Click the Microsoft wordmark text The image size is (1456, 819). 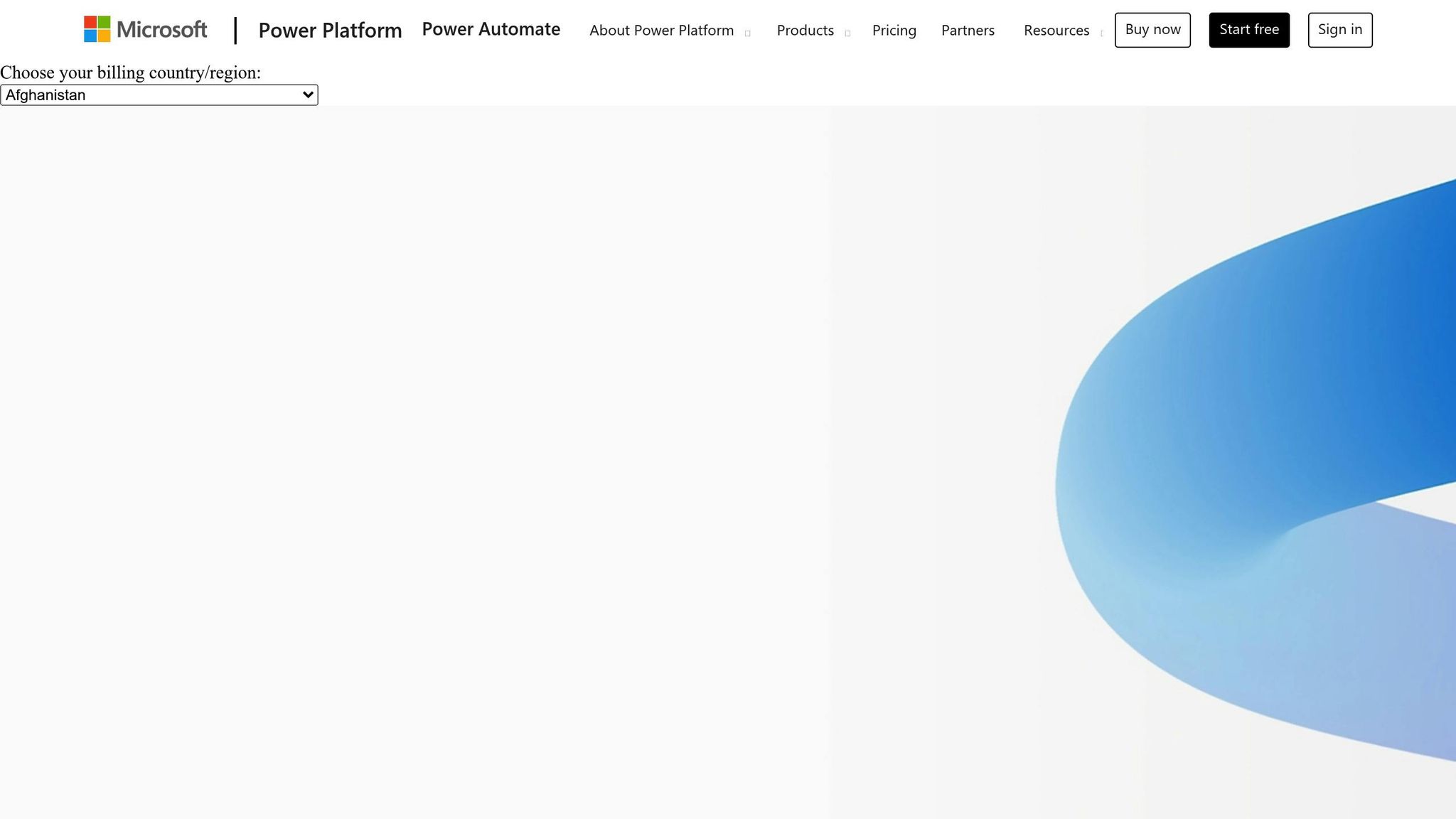click(162, 29)
